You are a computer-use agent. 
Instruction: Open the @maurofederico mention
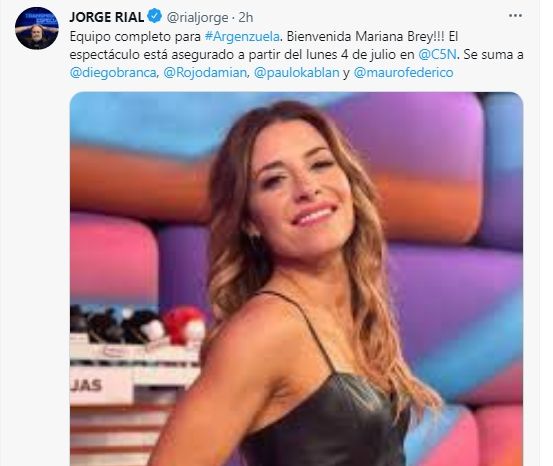pyautogui.click(x=403, y=72)
